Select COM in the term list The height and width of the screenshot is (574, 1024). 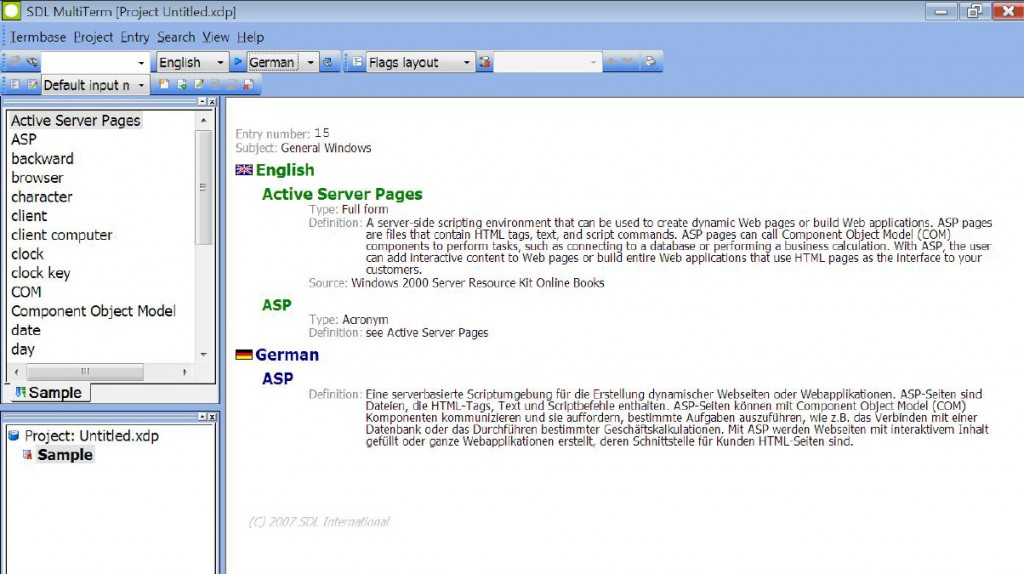click(26, 292)
